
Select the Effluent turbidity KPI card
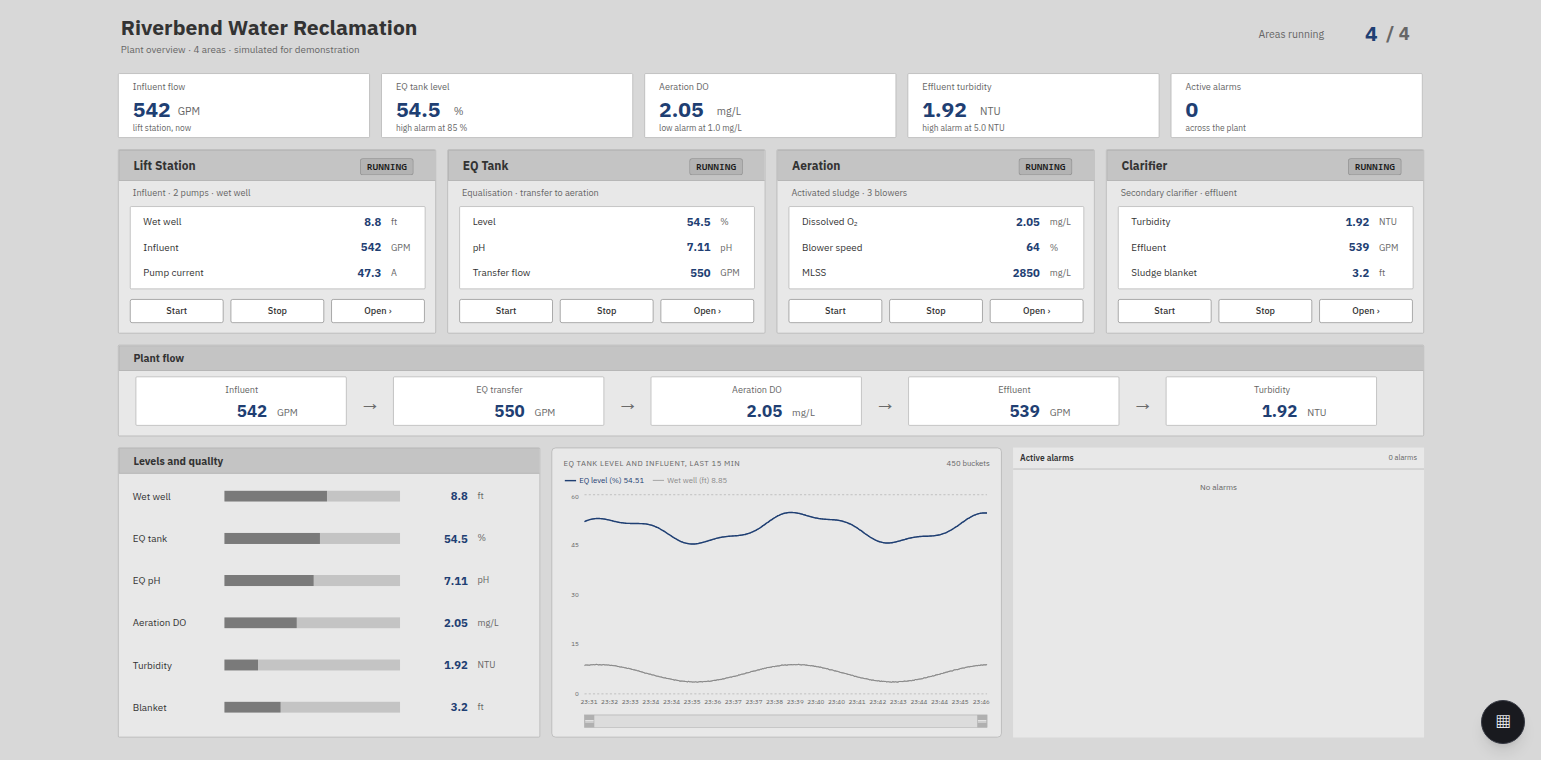(x=1033, y=105)
